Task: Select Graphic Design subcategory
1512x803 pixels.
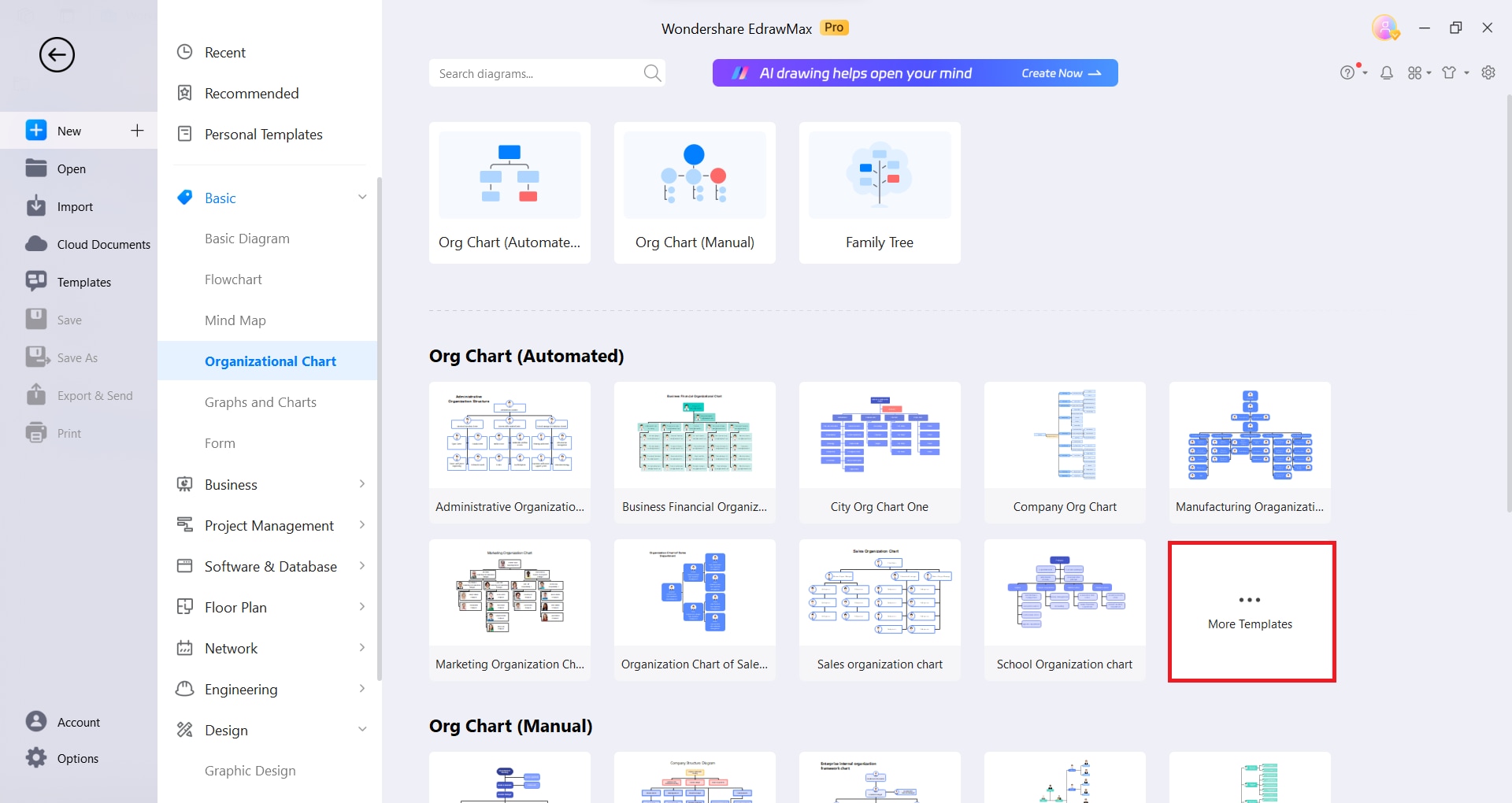Action: click(250, 771)
